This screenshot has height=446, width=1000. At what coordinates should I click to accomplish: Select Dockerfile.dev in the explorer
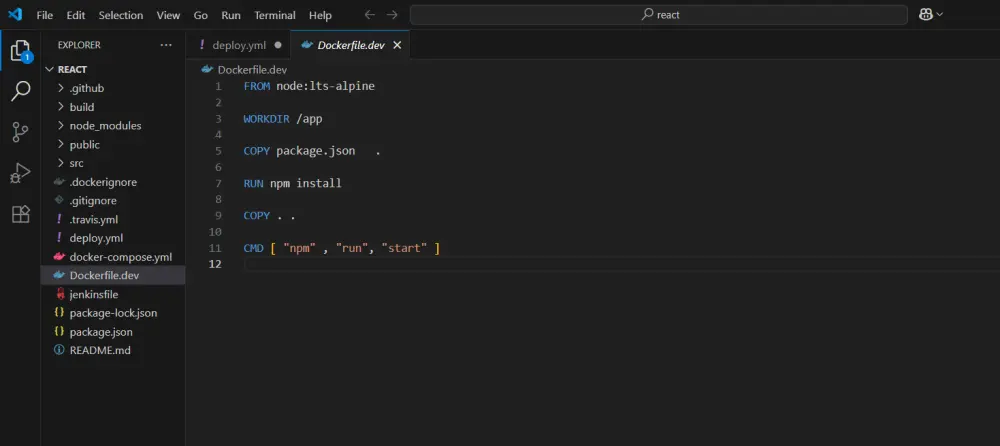click(114, 276)
